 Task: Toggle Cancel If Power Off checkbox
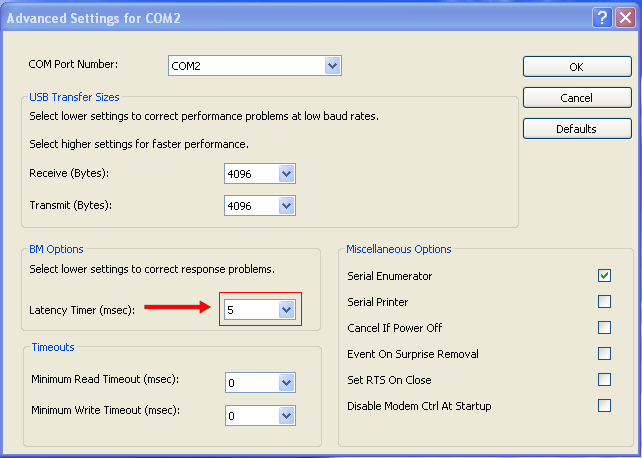(604, 328)
